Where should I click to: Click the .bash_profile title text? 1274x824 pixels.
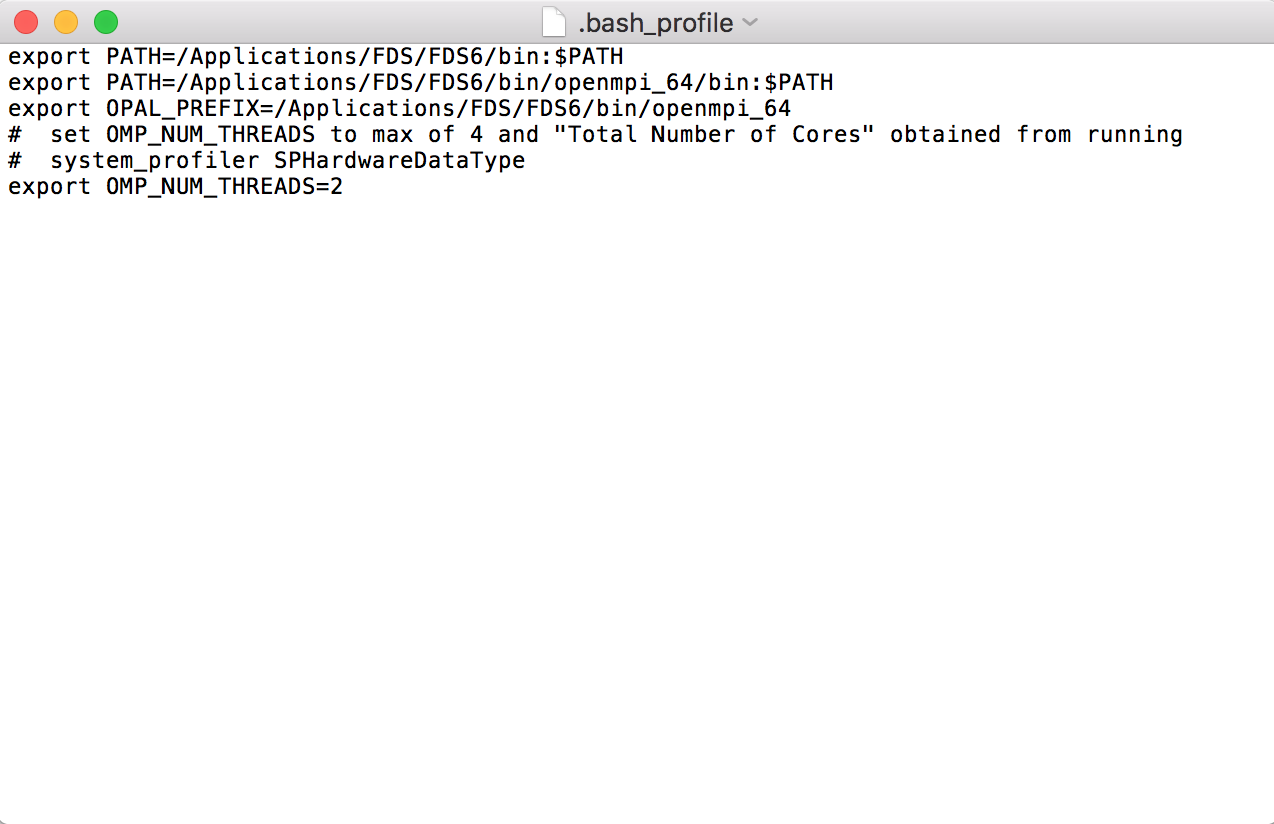(x=655, y=22)
